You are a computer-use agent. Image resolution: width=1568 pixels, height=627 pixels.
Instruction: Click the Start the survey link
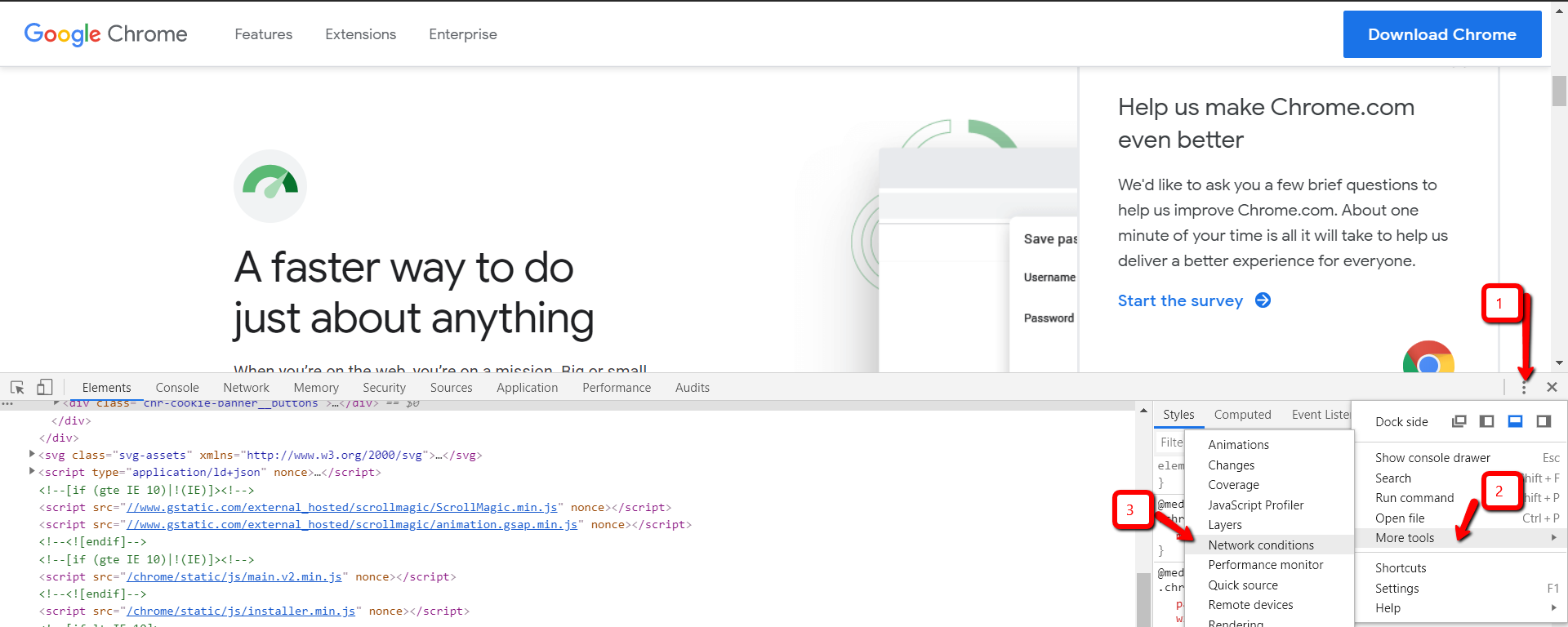click(x=1180, y=300)
